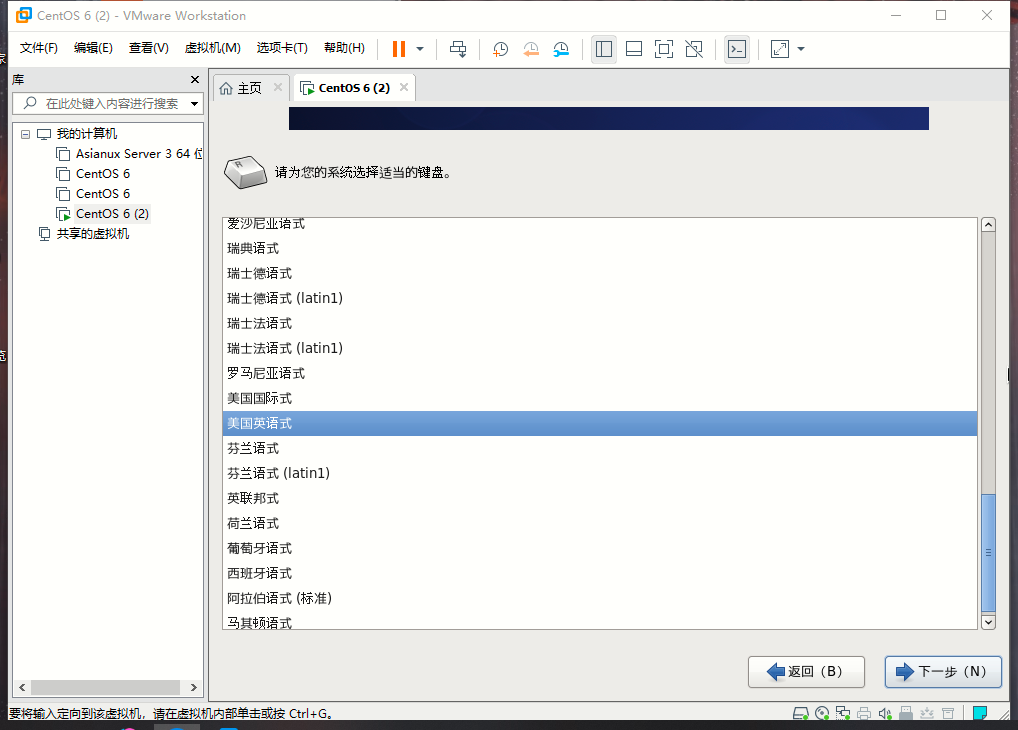This screenshot has width=1018, height=730.
Task: Open the library search filter dropdown
Action: pos(194,103)
